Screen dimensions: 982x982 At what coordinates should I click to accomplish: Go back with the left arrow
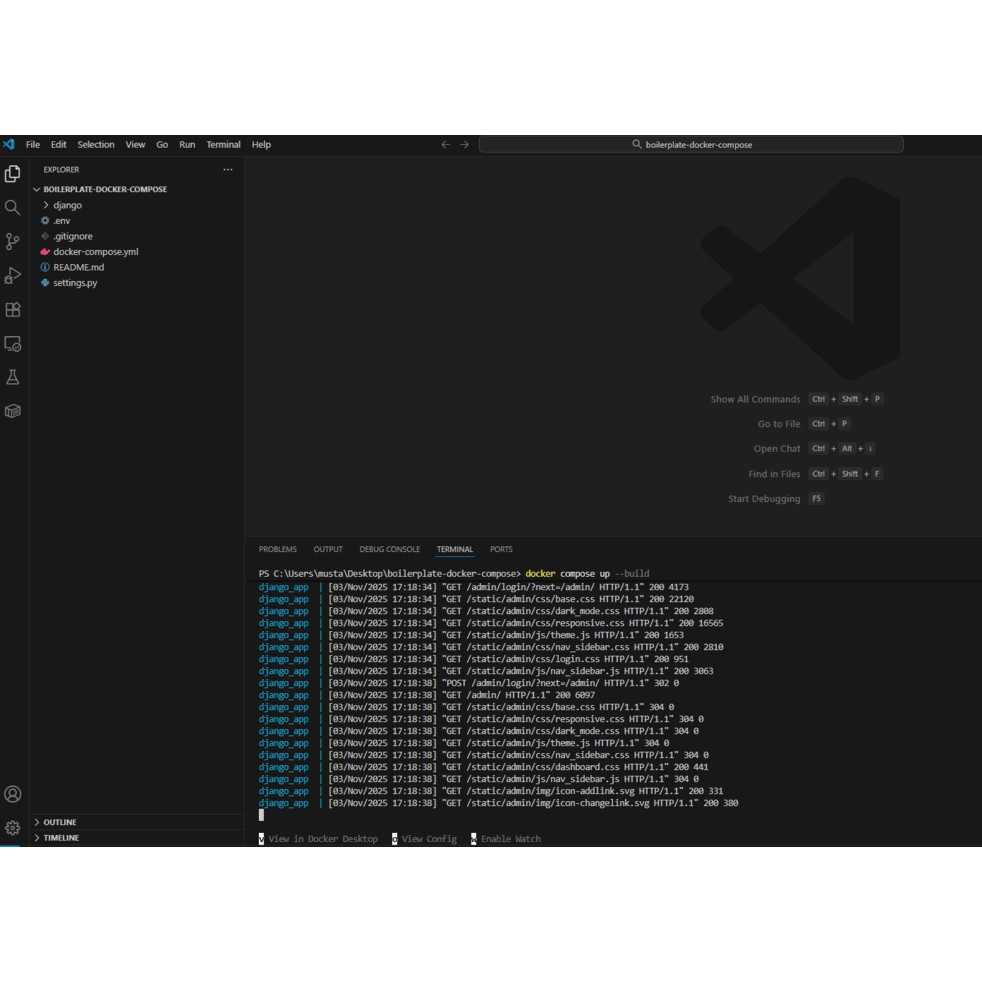click(445, 145)
